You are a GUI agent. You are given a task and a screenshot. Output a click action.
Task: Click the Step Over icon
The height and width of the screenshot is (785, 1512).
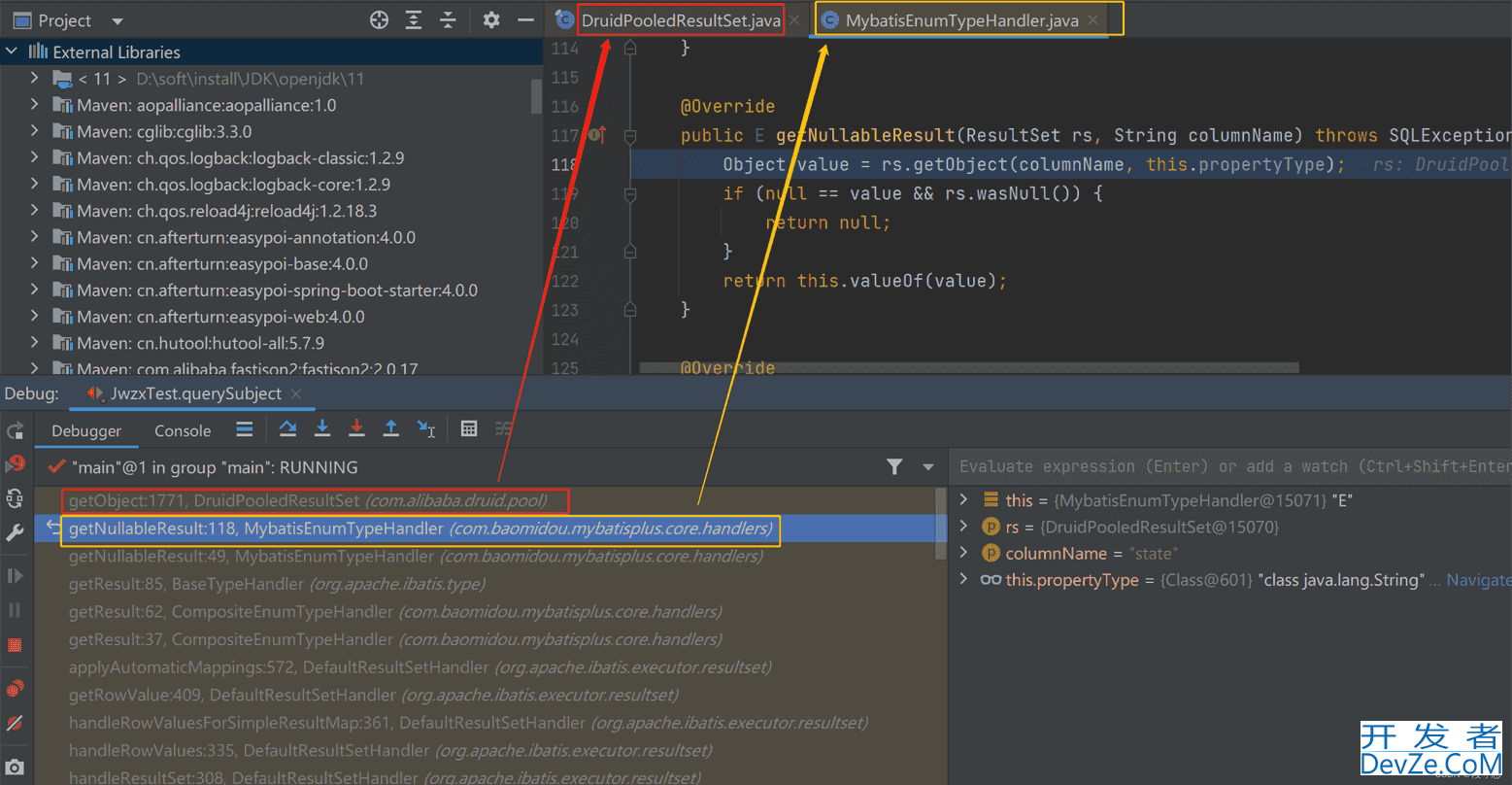[x=287, y=428]
